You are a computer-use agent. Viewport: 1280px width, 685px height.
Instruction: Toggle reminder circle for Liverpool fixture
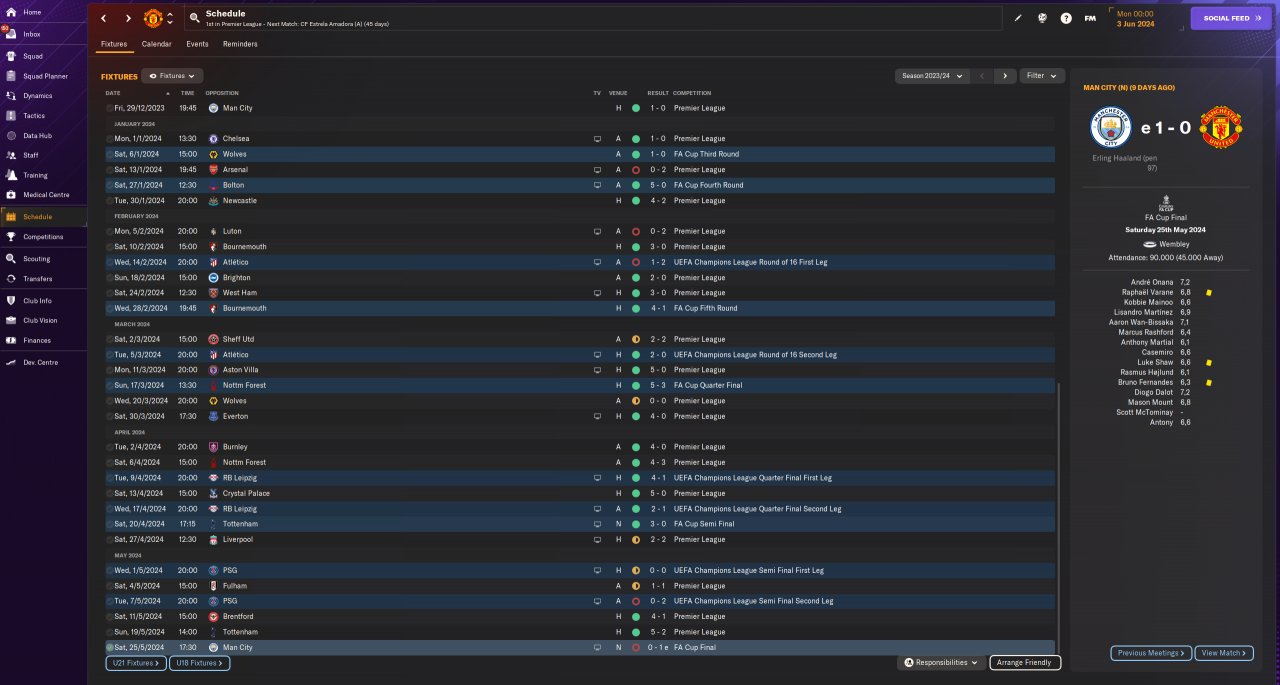pos(110,540)
